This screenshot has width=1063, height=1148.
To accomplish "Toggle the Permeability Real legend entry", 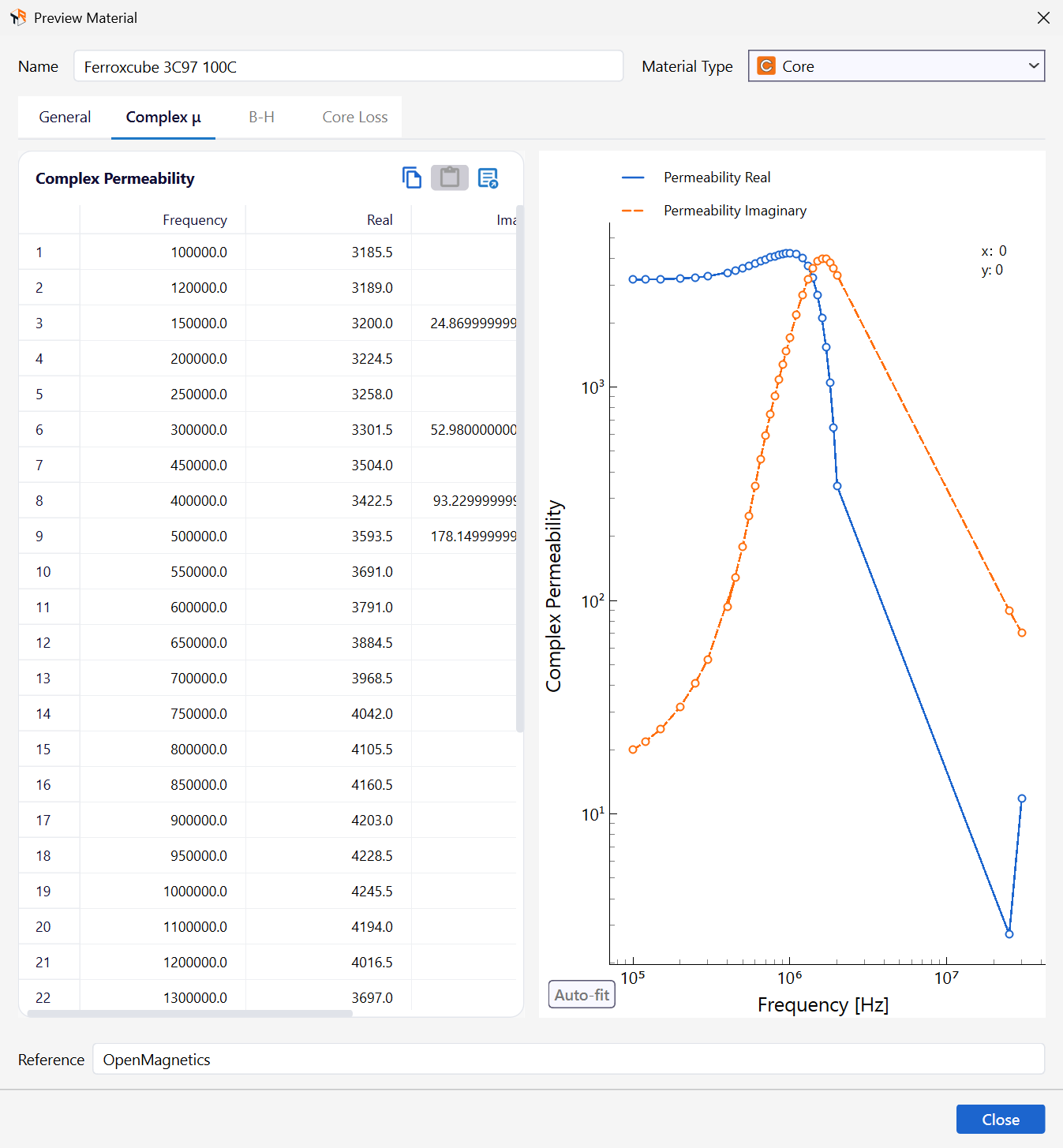I will tap(696, 178).
